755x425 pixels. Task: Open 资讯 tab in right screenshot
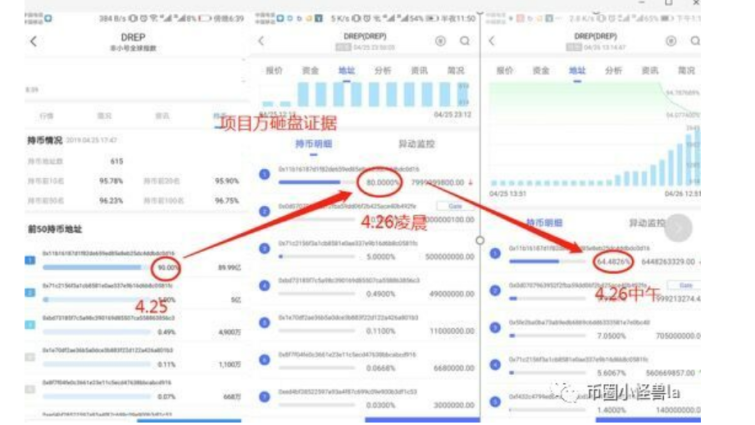click(x=650, y=71)
